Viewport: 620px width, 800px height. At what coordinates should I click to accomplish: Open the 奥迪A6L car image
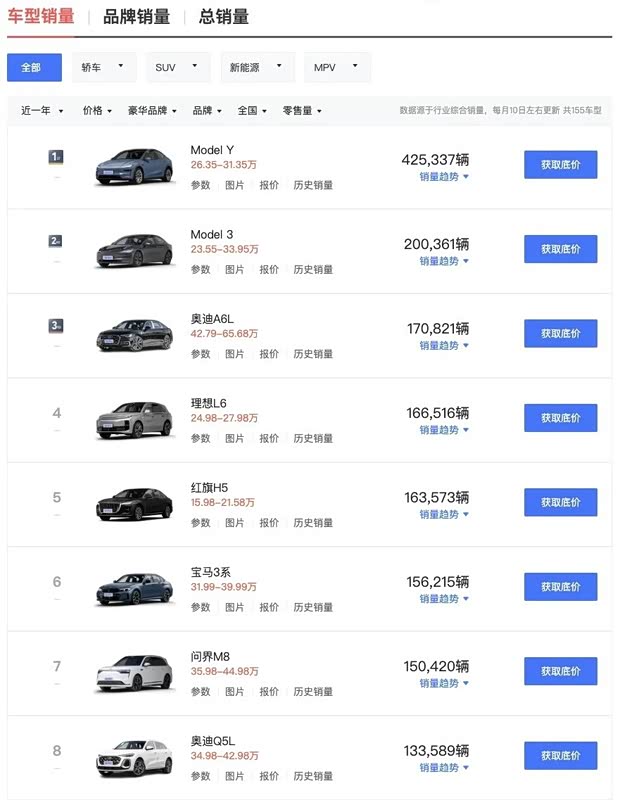134,334
